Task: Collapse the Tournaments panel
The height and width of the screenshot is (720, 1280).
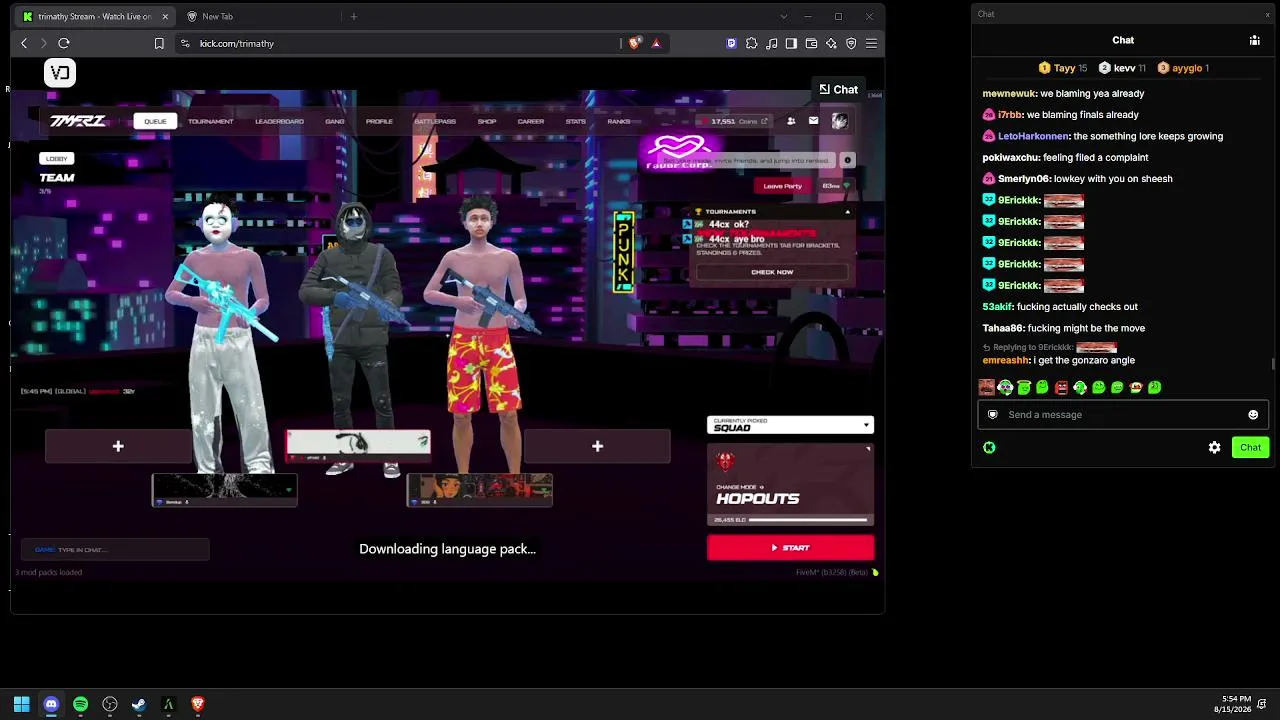Action: [x=847, y=212]
